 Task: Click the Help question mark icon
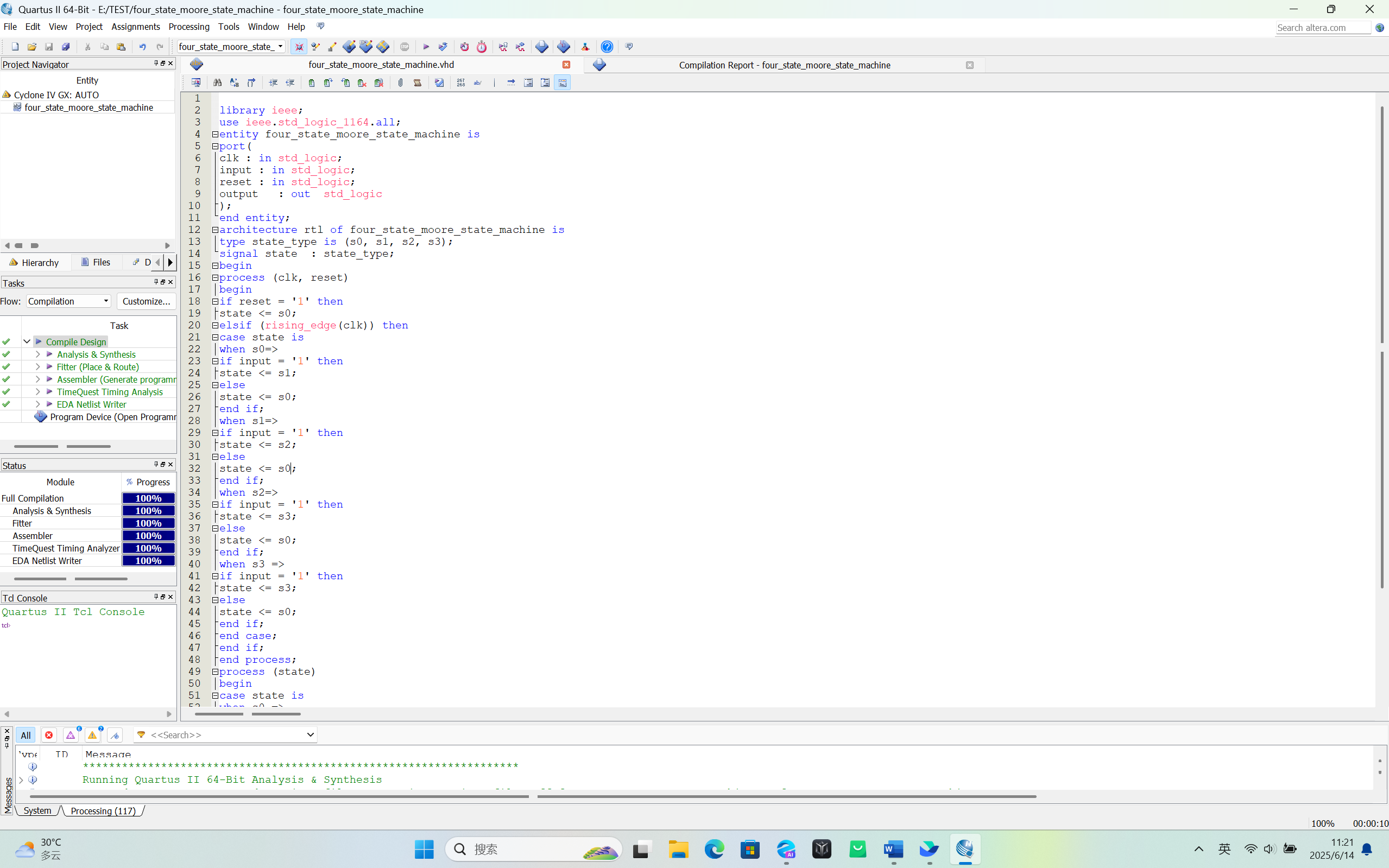[607, 47]
